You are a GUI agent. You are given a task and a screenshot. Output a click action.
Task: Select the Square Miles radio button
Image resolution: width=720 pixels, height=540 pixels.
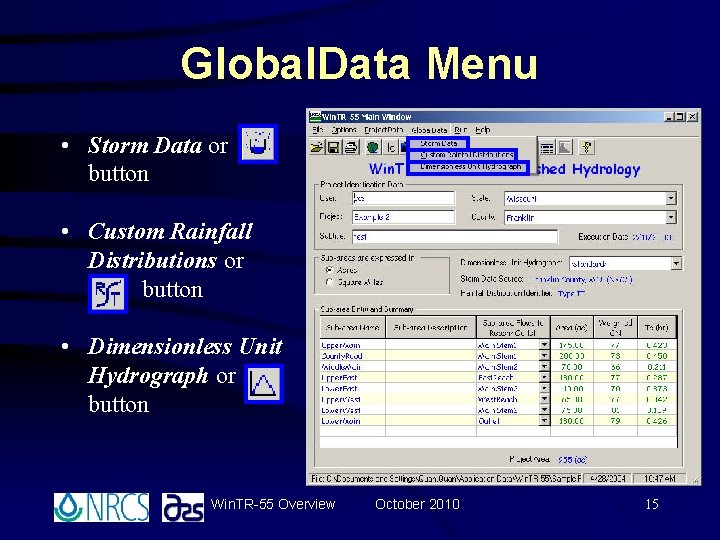(x=329, y=282)
